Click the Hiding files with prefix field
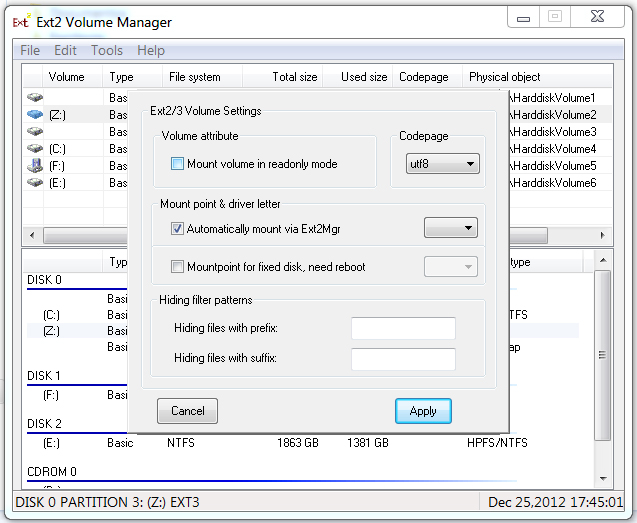637x523 pixels. click(x=403, y=328)
